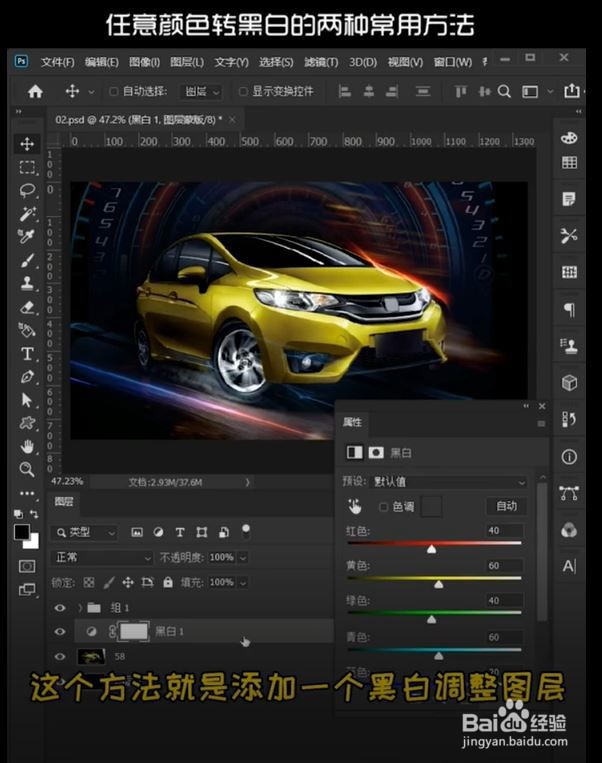
Task: Select the Paint Bucket tool
Action: [x=27, y=330]
